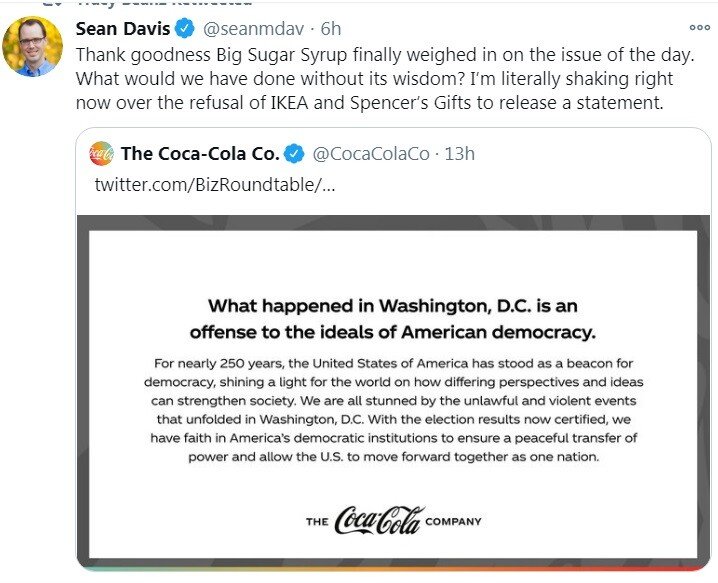
Task: Open the @seanmdav handle
Action: tap(252, 29)
